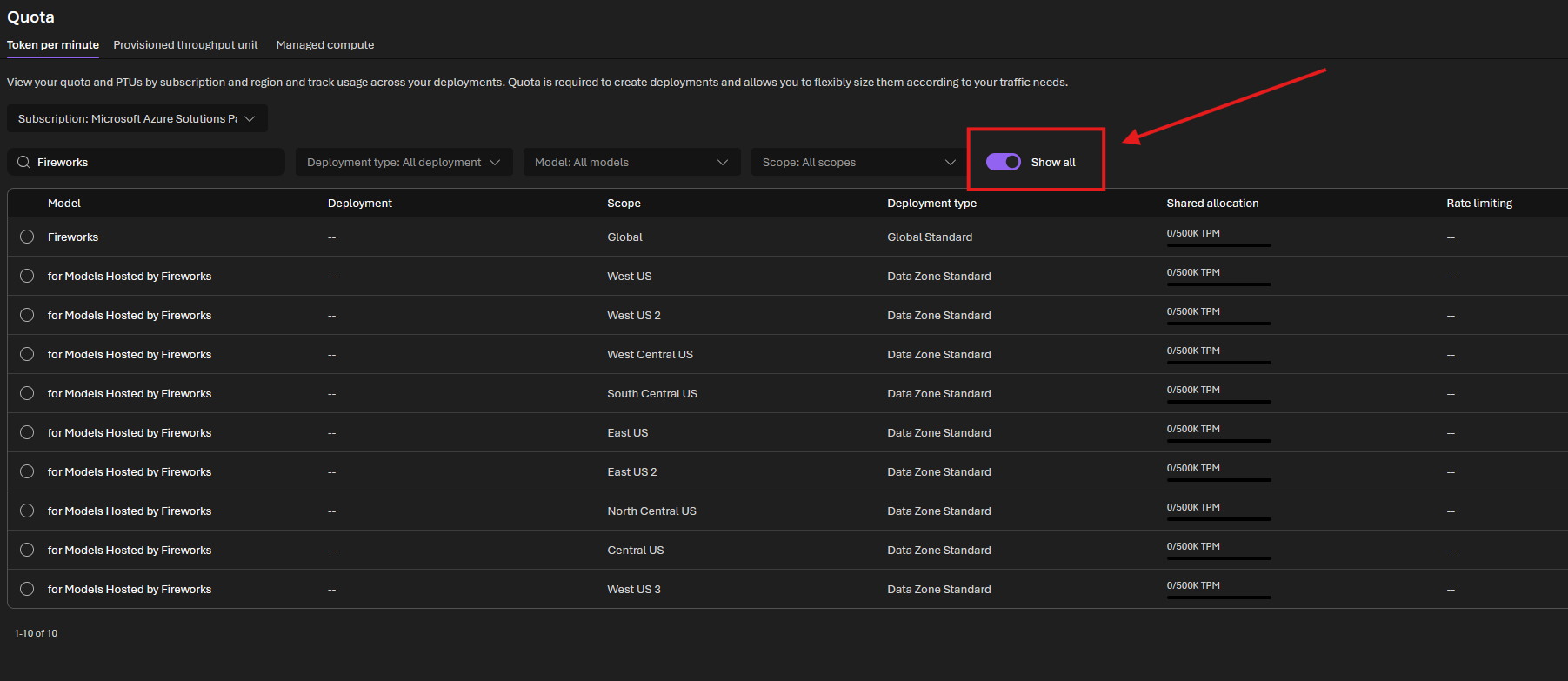Image resolution: width=1568 pixels, height=681 pixels.
Task: Click the Global Standard usage progress bar
Action: pyautogui.click(x=1218, y=245)
